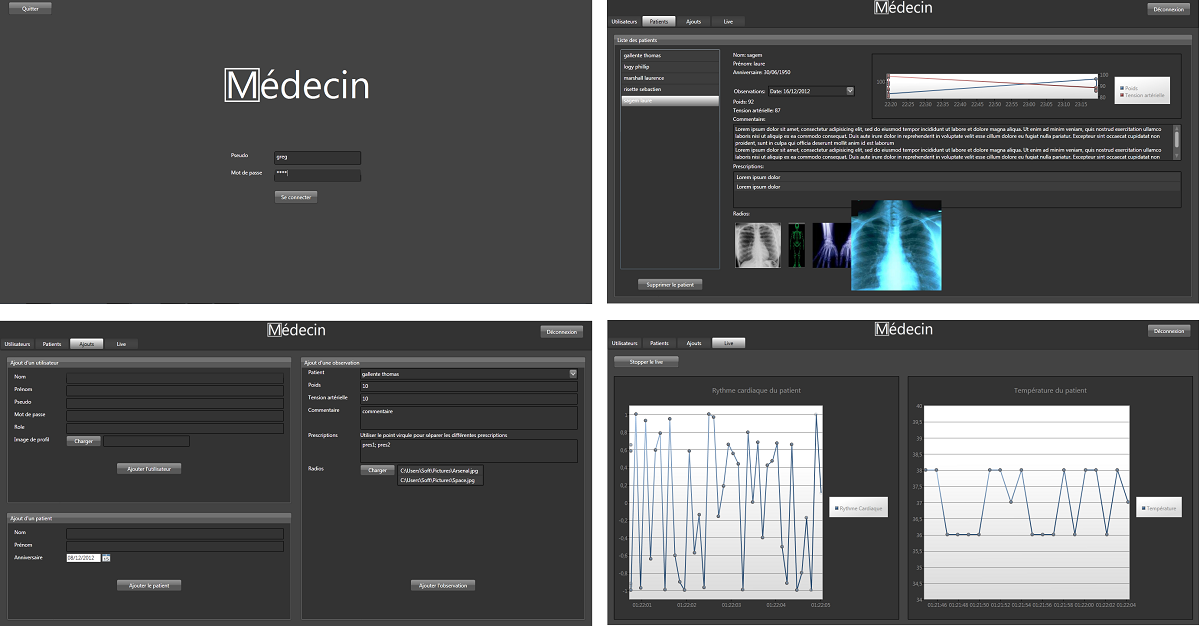Expand the Observations date dropdown

click(x=850, y=91)
